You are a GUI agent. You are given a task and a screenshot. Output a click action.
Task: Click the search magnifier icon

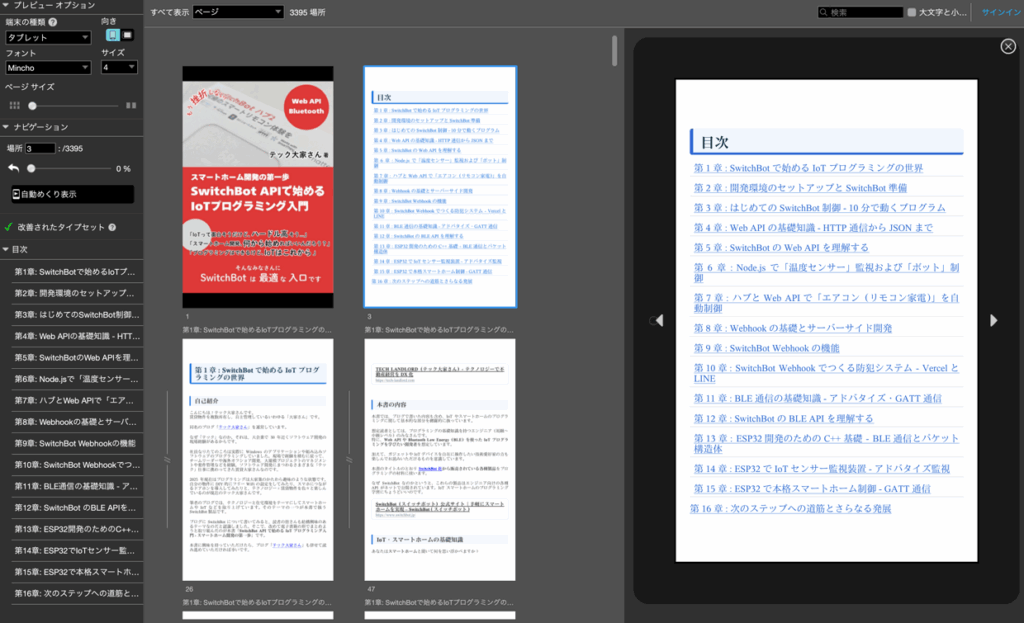pyautogui.click(x=824, y=12)
